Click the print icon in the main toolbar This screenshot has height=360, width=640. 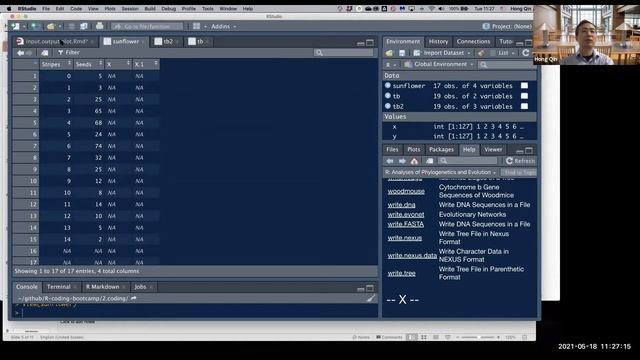[100, 26]
